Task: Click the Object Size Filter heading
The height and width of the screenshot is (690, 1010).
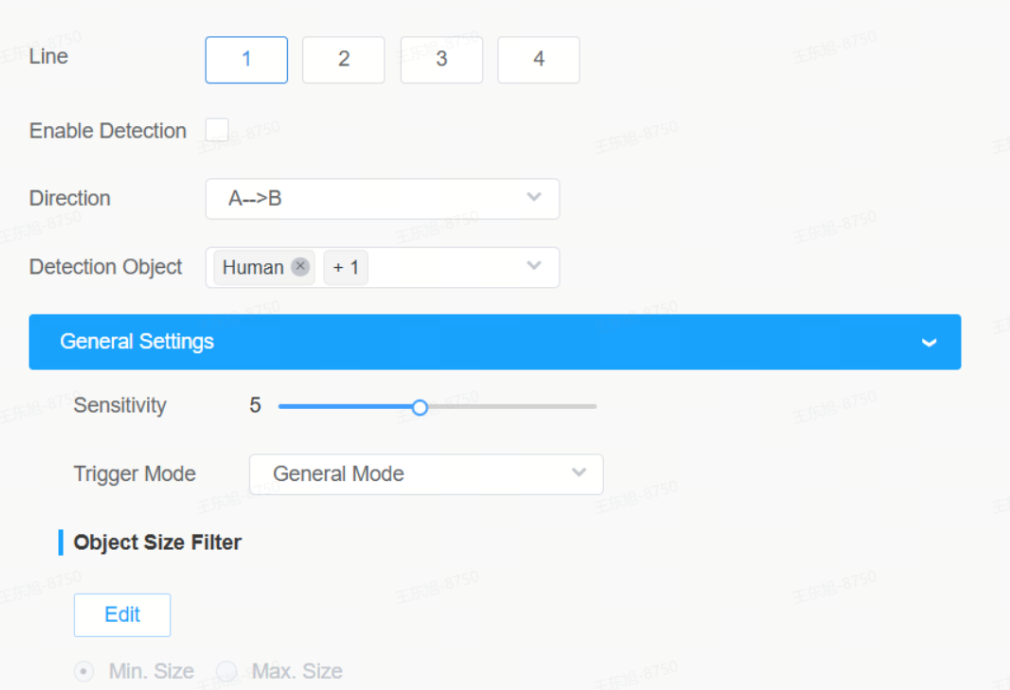Action: pos(158,542)
